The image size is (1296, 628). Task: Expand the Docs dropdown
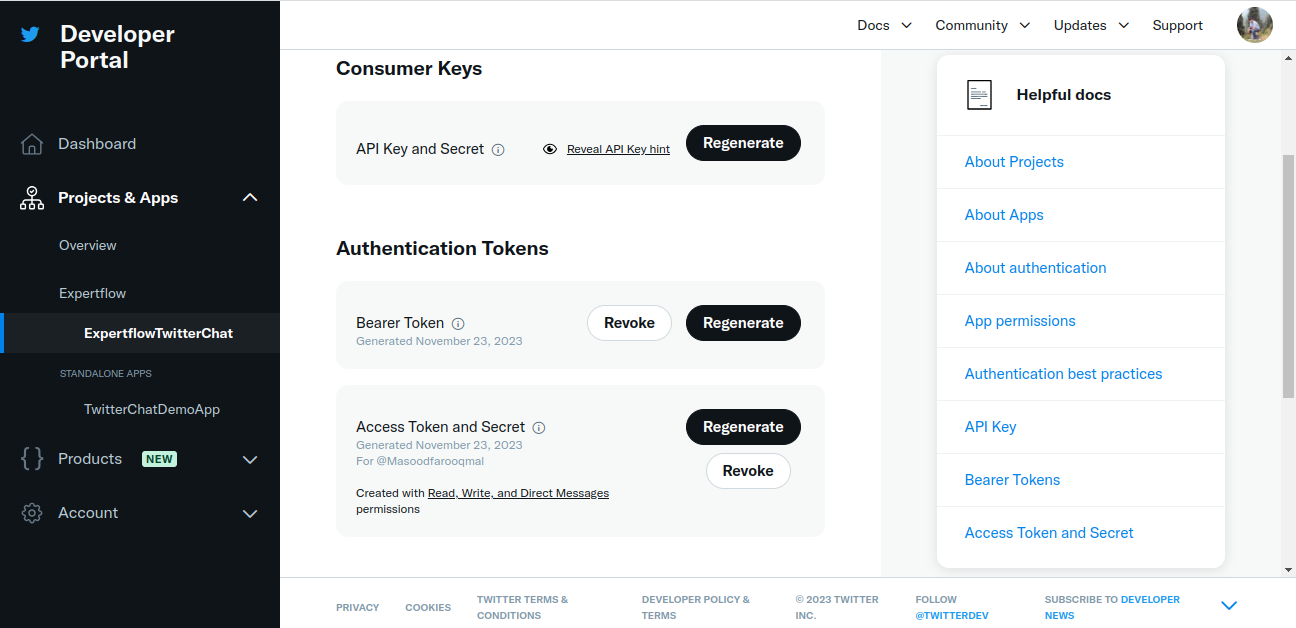coord(884,25)
